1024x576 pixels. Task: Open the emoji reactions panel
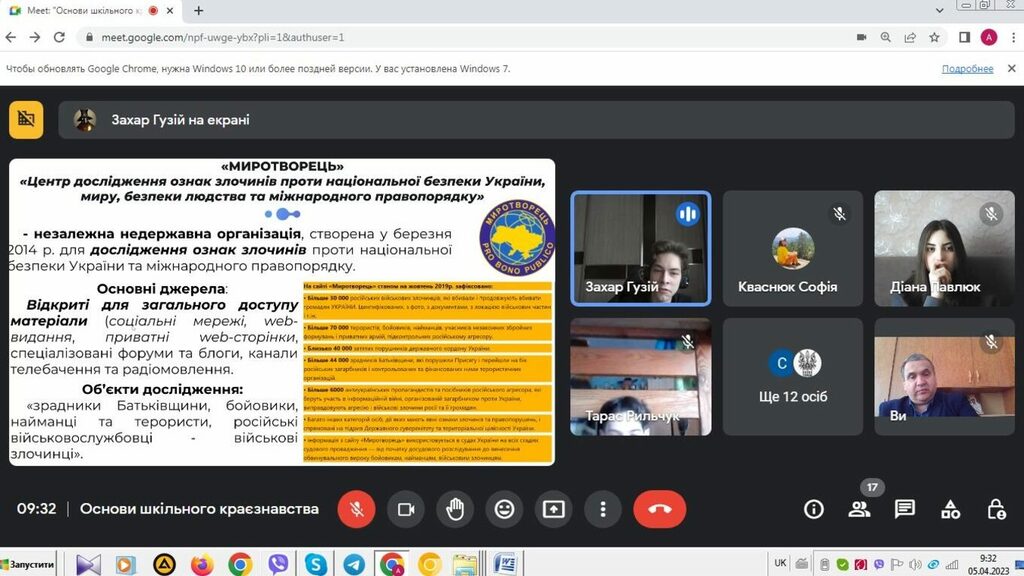(505, 509)
